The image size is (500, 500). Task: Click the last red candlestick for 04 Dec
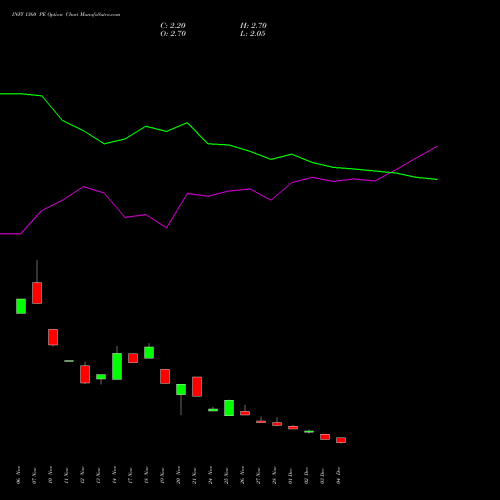tap(341, 440)
